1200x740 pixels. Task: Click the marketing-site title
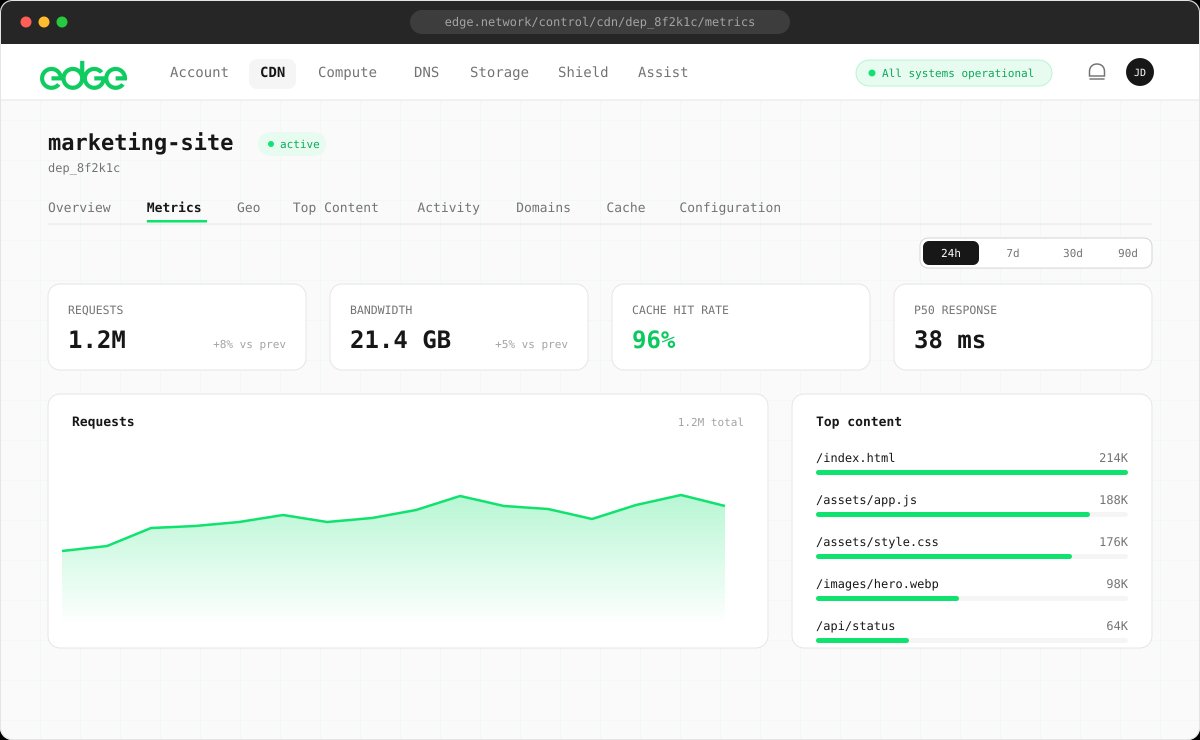pos(141,142)
